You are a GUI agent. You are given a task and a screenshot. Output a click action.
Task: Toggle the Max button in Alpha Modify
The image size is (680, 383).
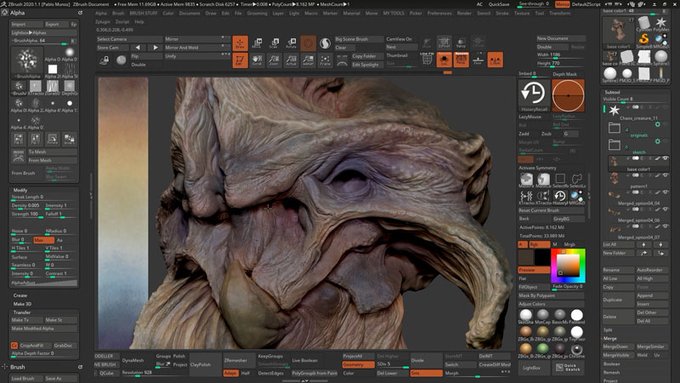click(x=44, y=240)
